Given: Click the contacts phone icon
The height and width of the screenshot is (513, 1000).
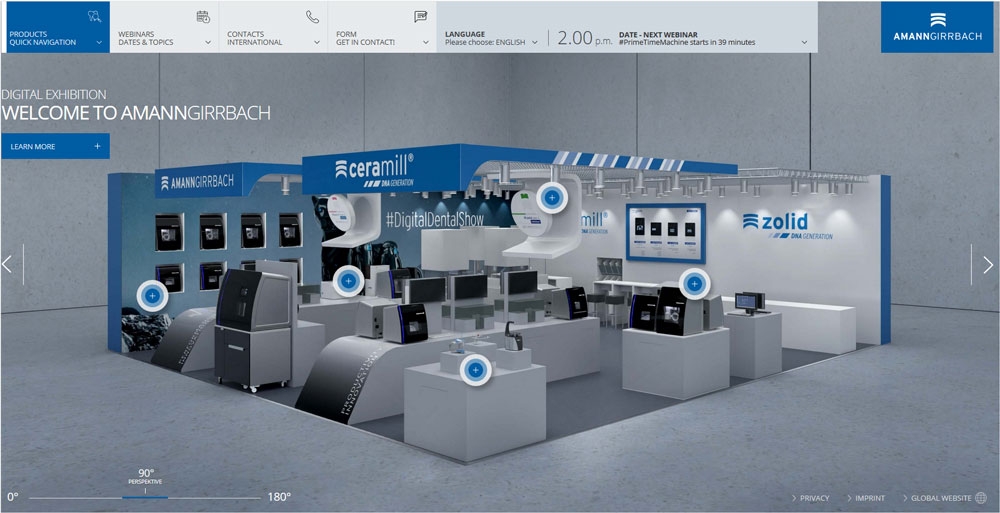Looking at the screenshot, I should (x=312, y=17).
